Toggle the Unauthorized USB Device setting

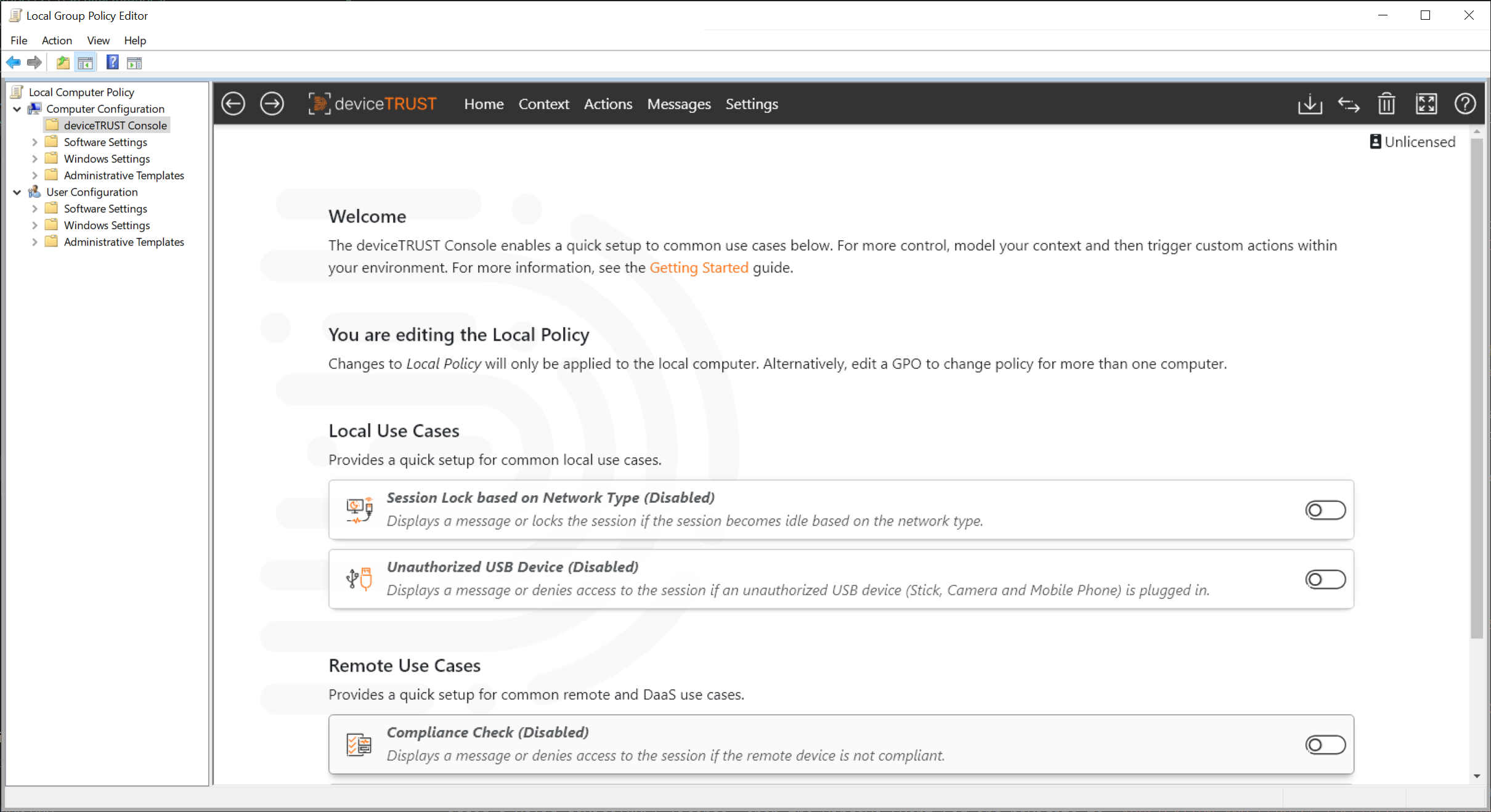point(1324,578)
